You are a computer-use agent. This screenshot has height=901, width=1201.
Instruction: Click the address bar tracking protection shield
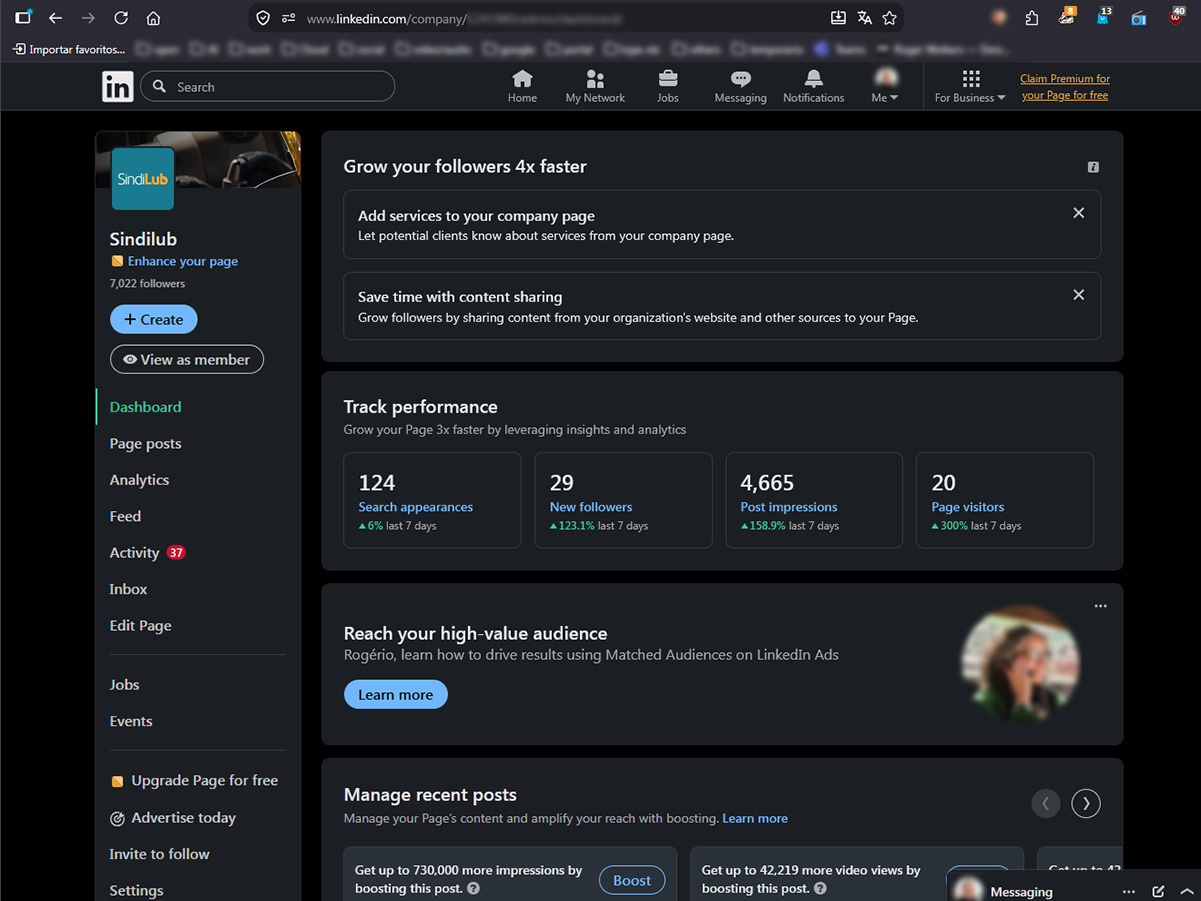[x=263, y=18]
